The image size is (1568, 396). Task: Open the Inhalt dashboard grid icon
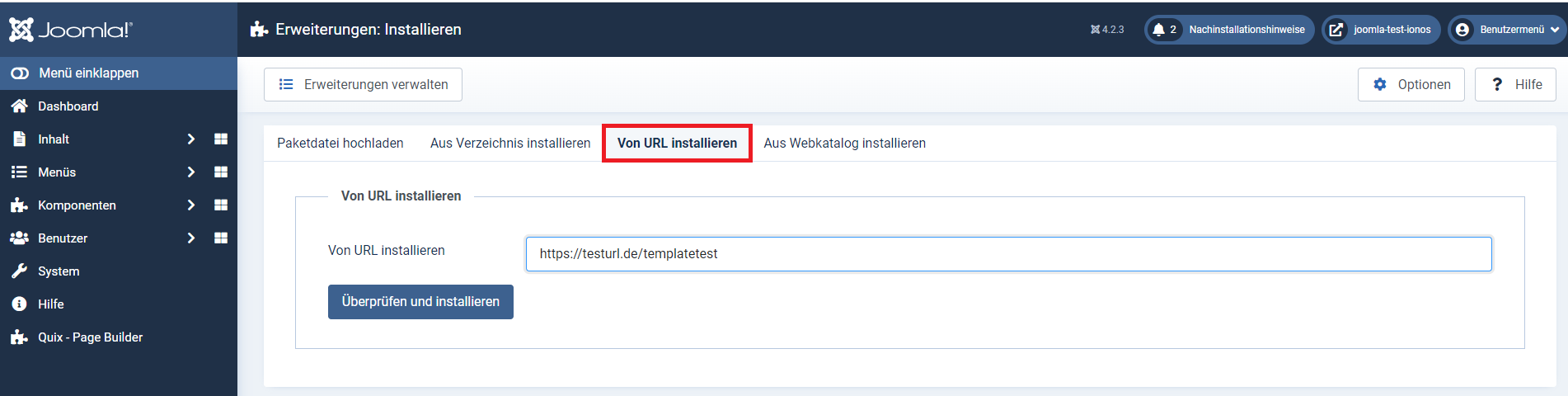coord(221,139)
